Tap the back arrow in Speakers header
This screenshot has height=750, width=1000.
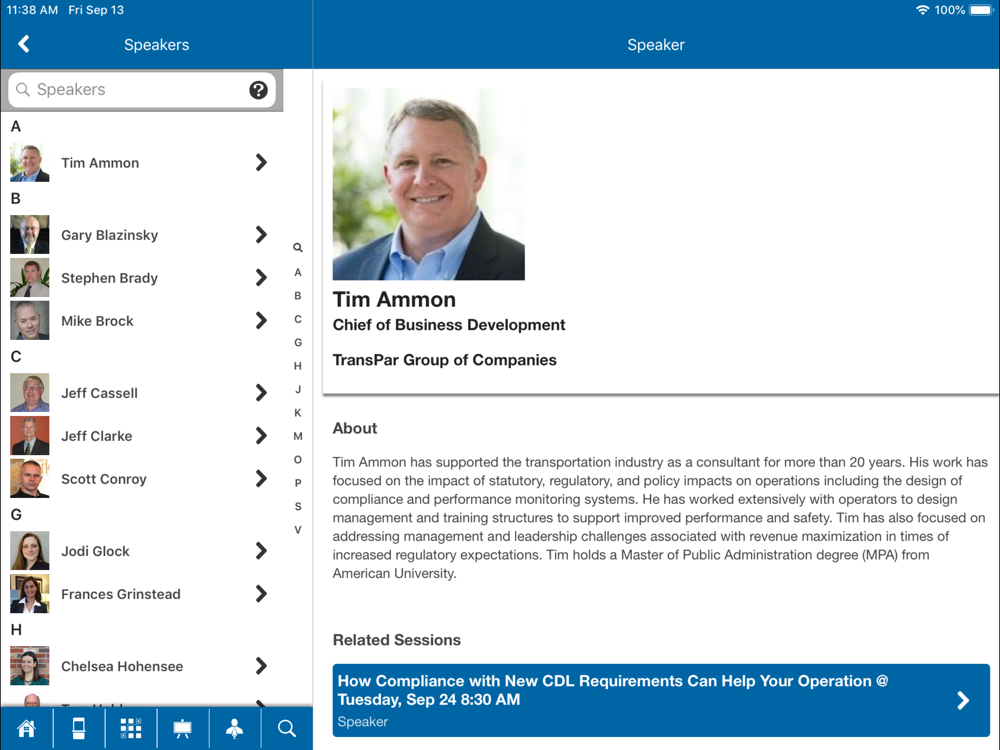[x=24, y=44]
